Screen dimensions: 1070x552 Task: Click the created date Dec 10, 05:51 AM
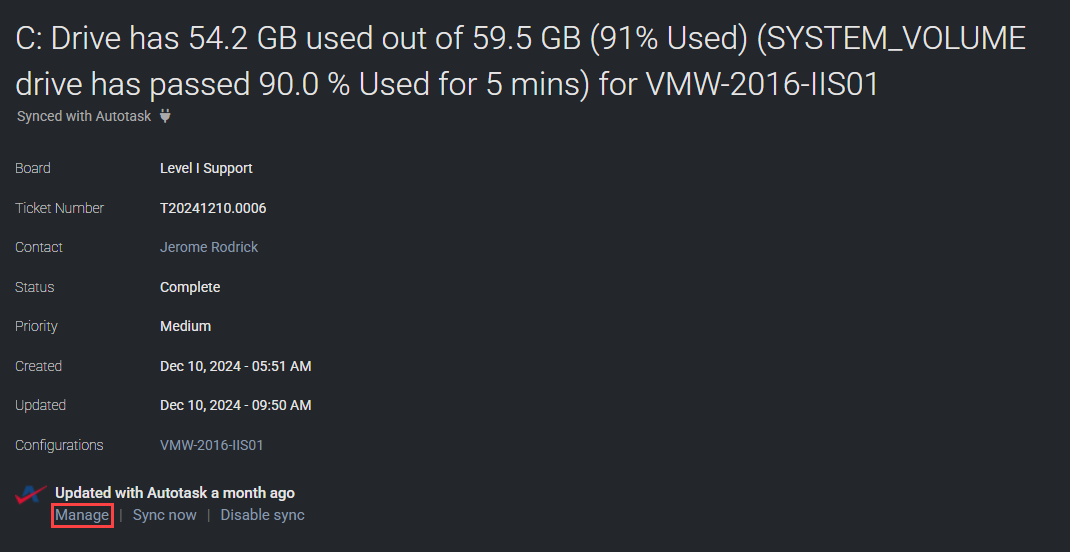tap(235, 366)
